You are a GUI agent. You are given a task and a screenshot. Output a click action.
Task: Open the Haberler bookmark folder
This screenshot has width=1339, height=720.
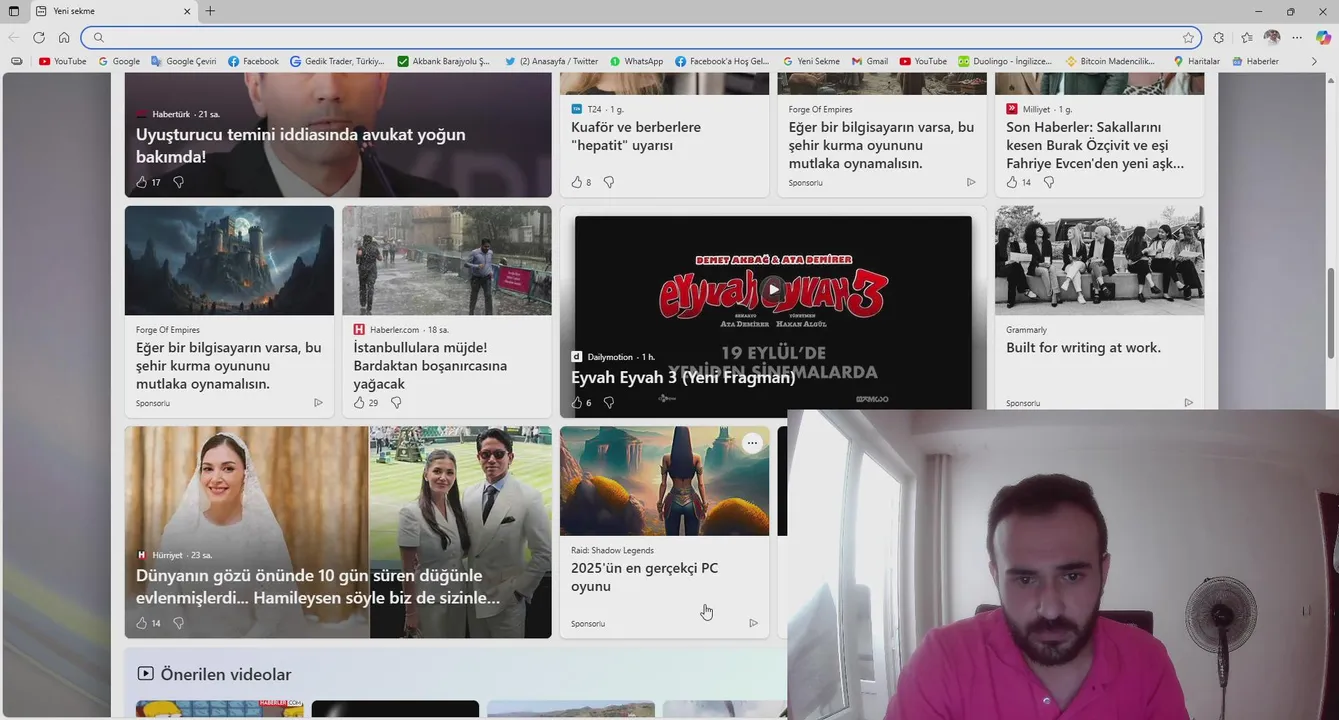click(1255, 61)
